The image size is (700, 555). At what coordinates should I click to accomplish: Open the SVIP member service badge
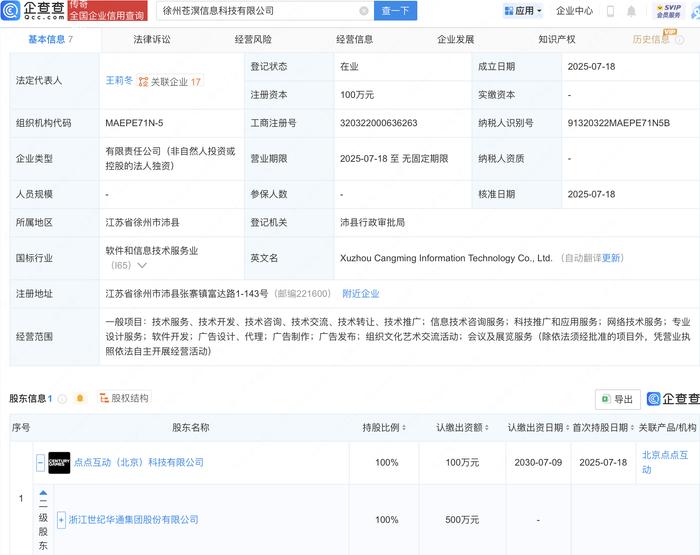click(x=668, y=11)
